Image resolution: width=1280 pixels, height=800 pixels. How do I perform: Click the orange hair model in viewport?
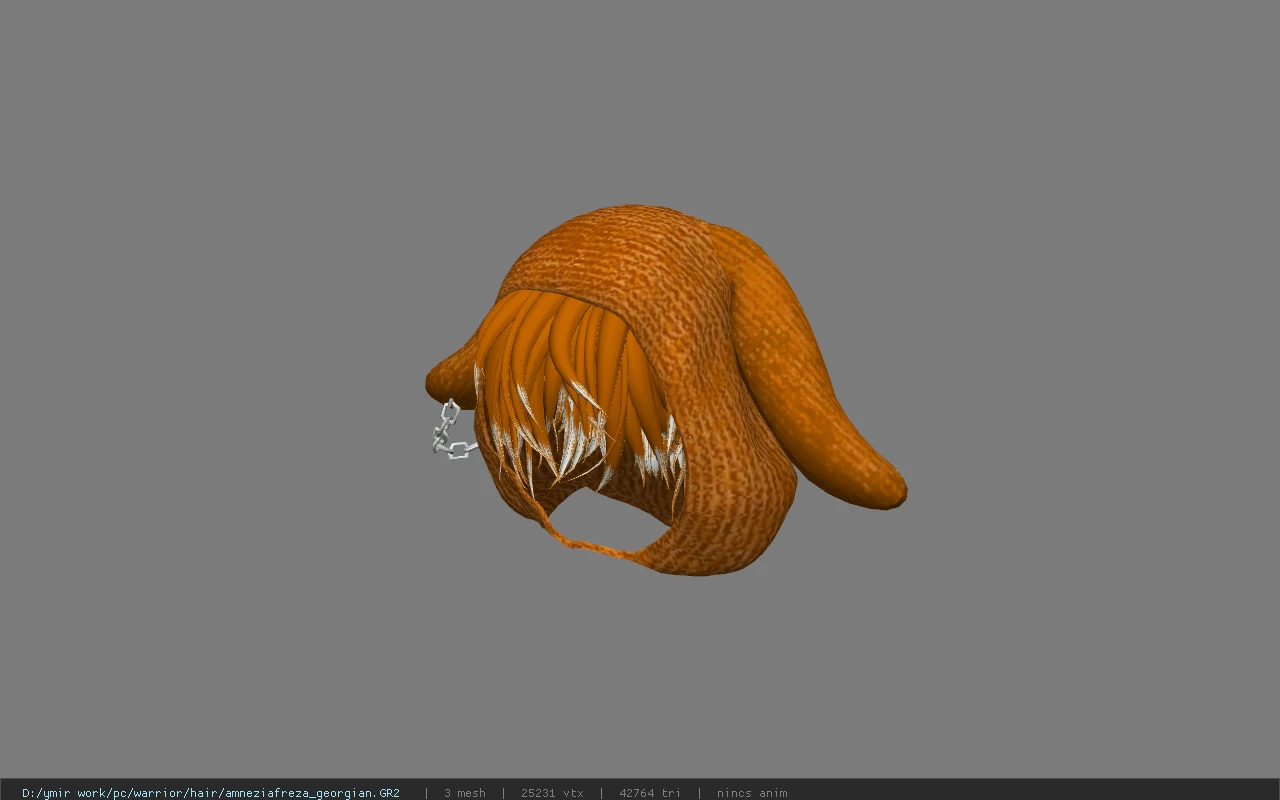pyautogui.click(x=666, y=391)
